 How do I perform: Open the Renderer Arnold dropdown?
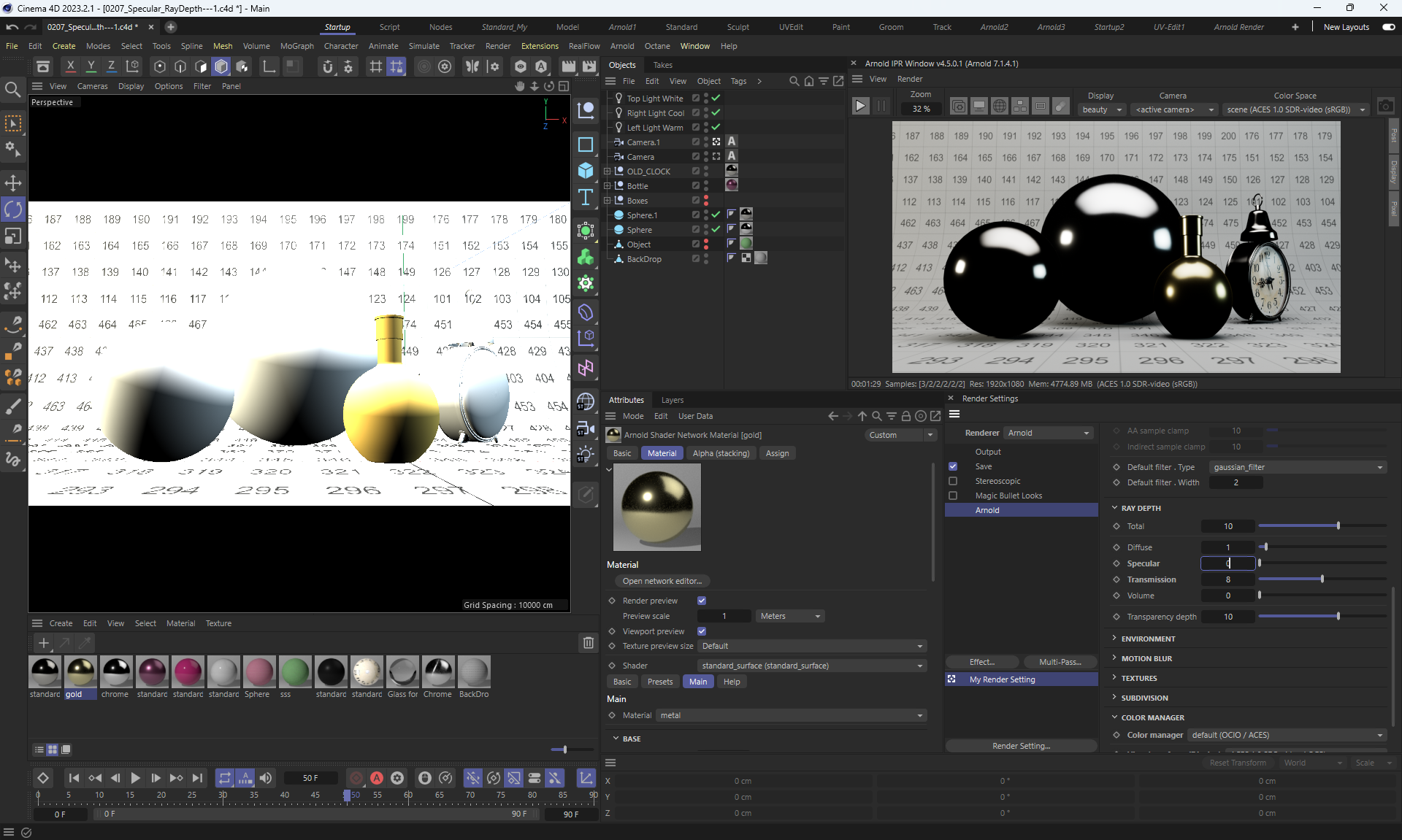coord(1048,433)
